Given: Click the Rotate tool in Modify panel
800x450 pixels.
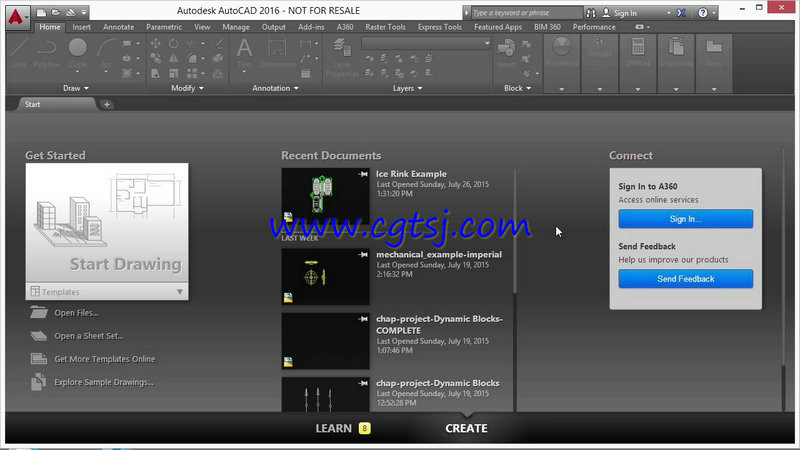Looking at the screenshot, I should click(x=173, y=44).
